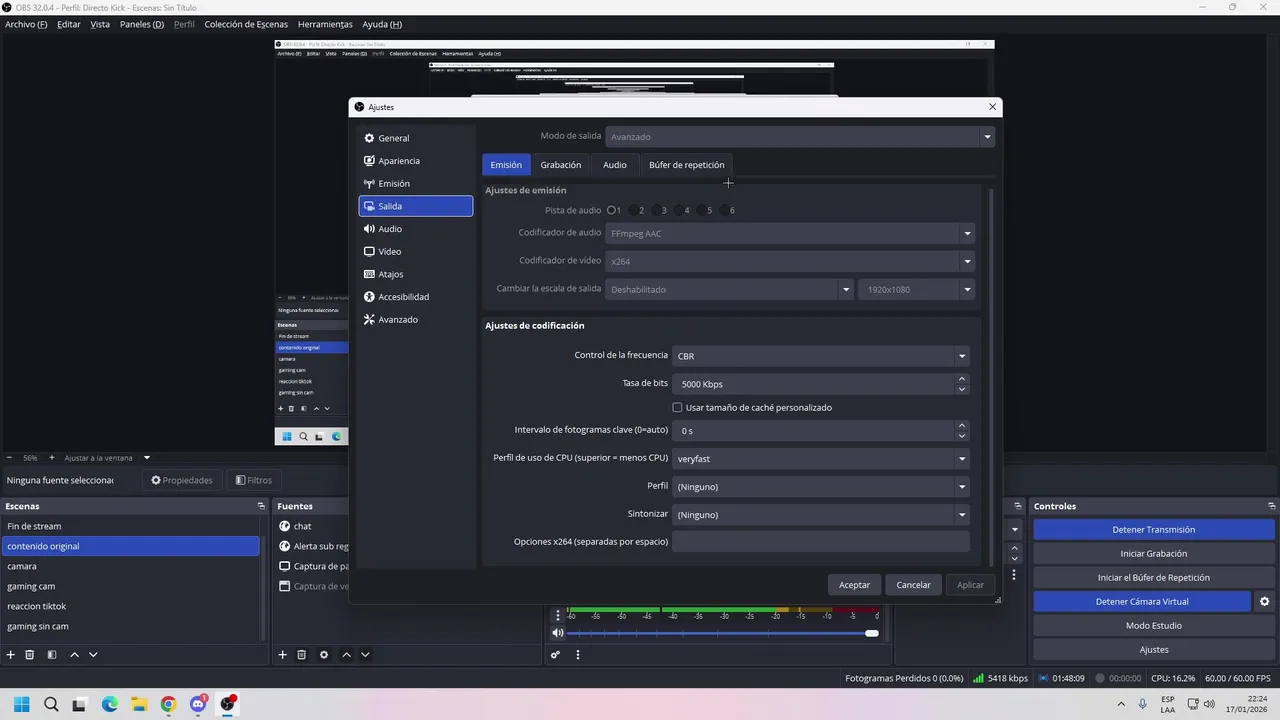Remove selected source with trash icon

point(302,655)
